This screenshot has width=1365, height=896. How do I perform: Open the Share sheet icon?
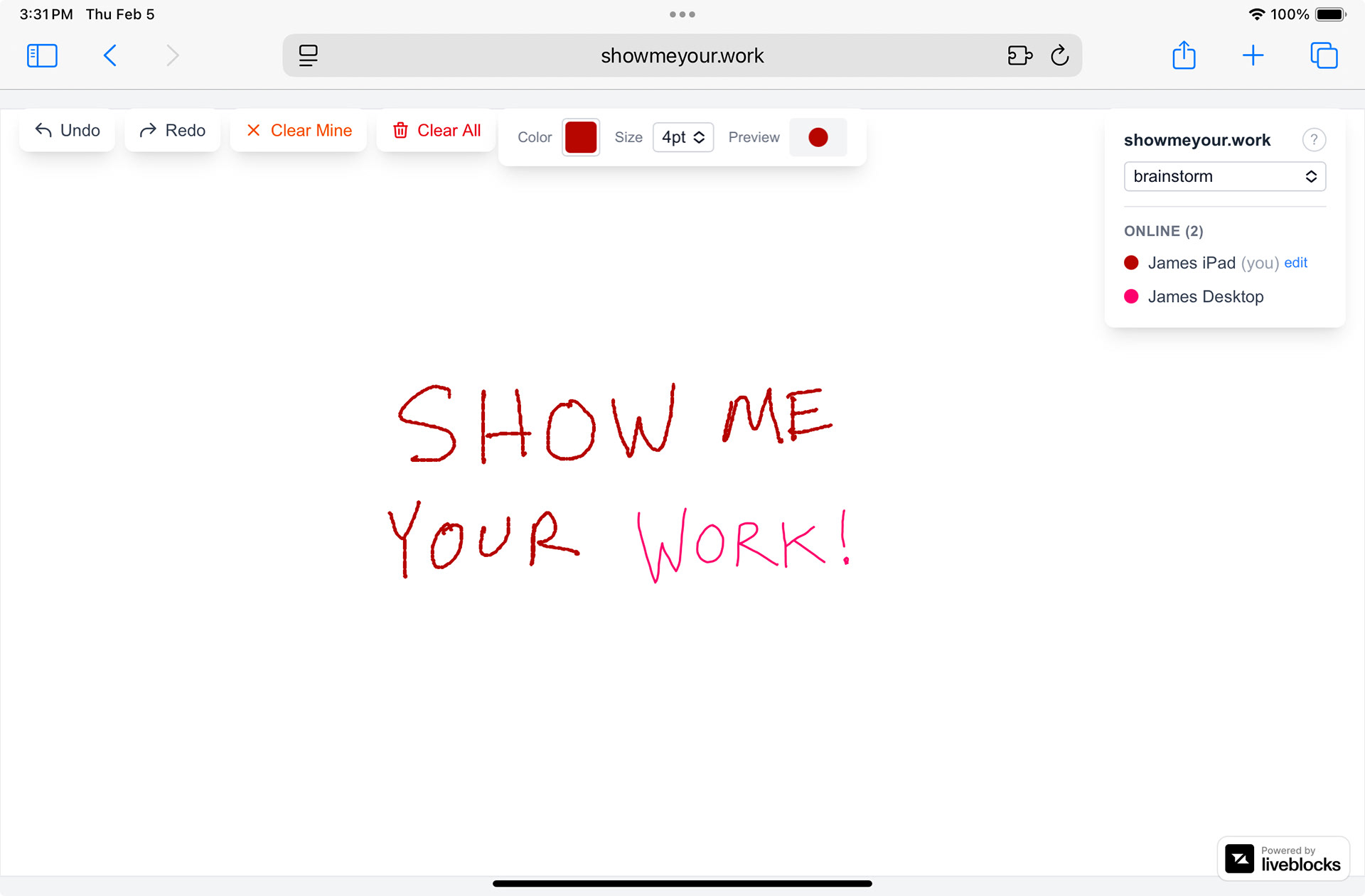(1184, 55)
